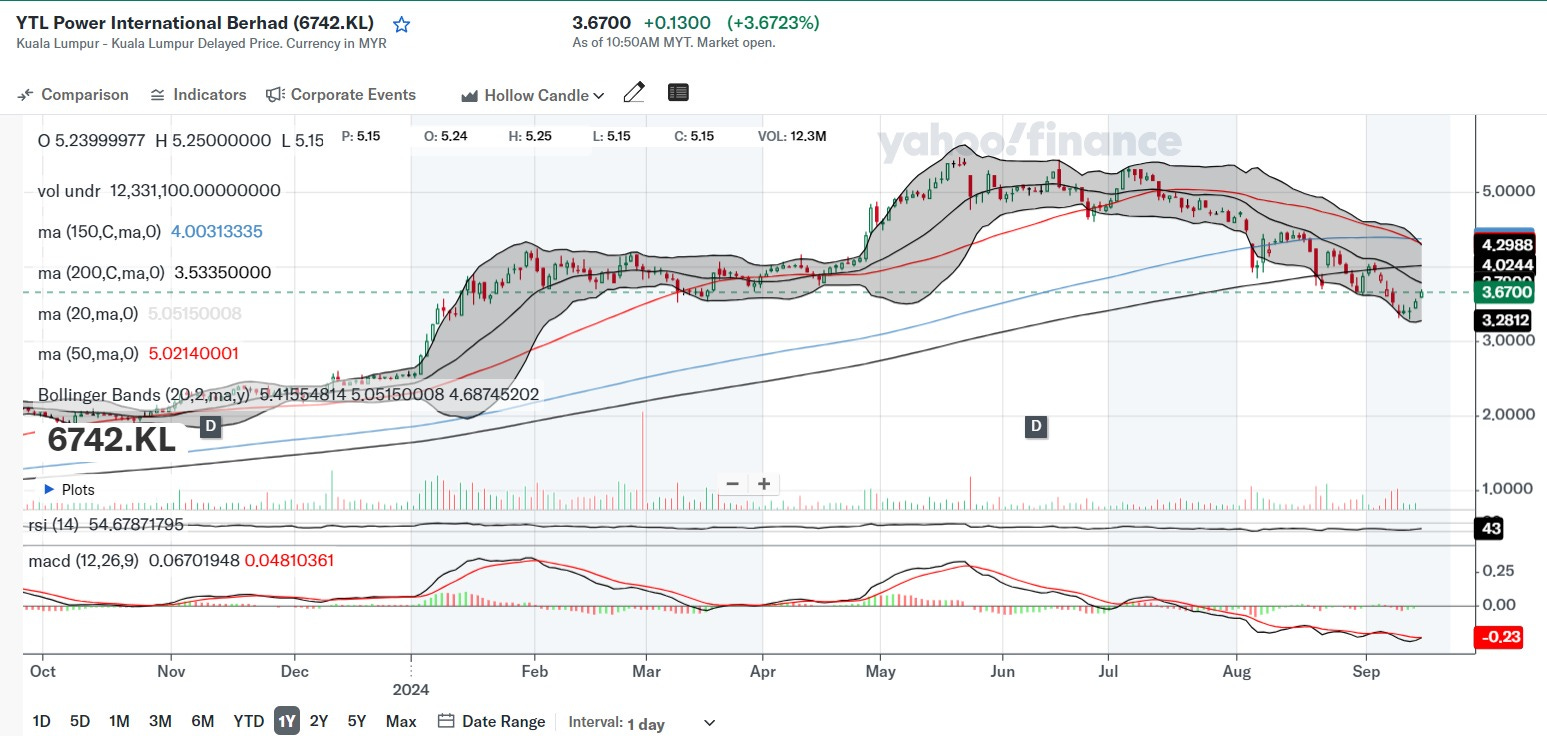Select the 5Y range

click(x=357, y=721)
